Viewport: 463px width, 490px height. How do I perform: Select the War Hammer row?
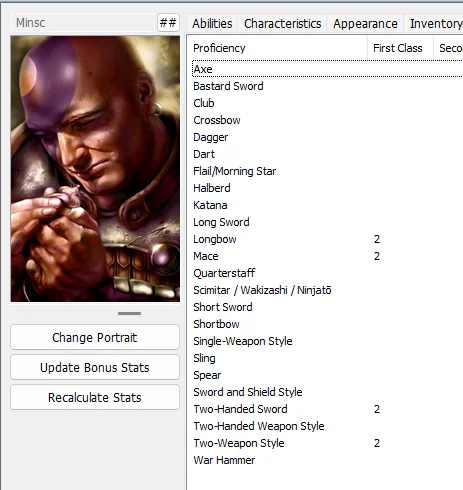327,460
